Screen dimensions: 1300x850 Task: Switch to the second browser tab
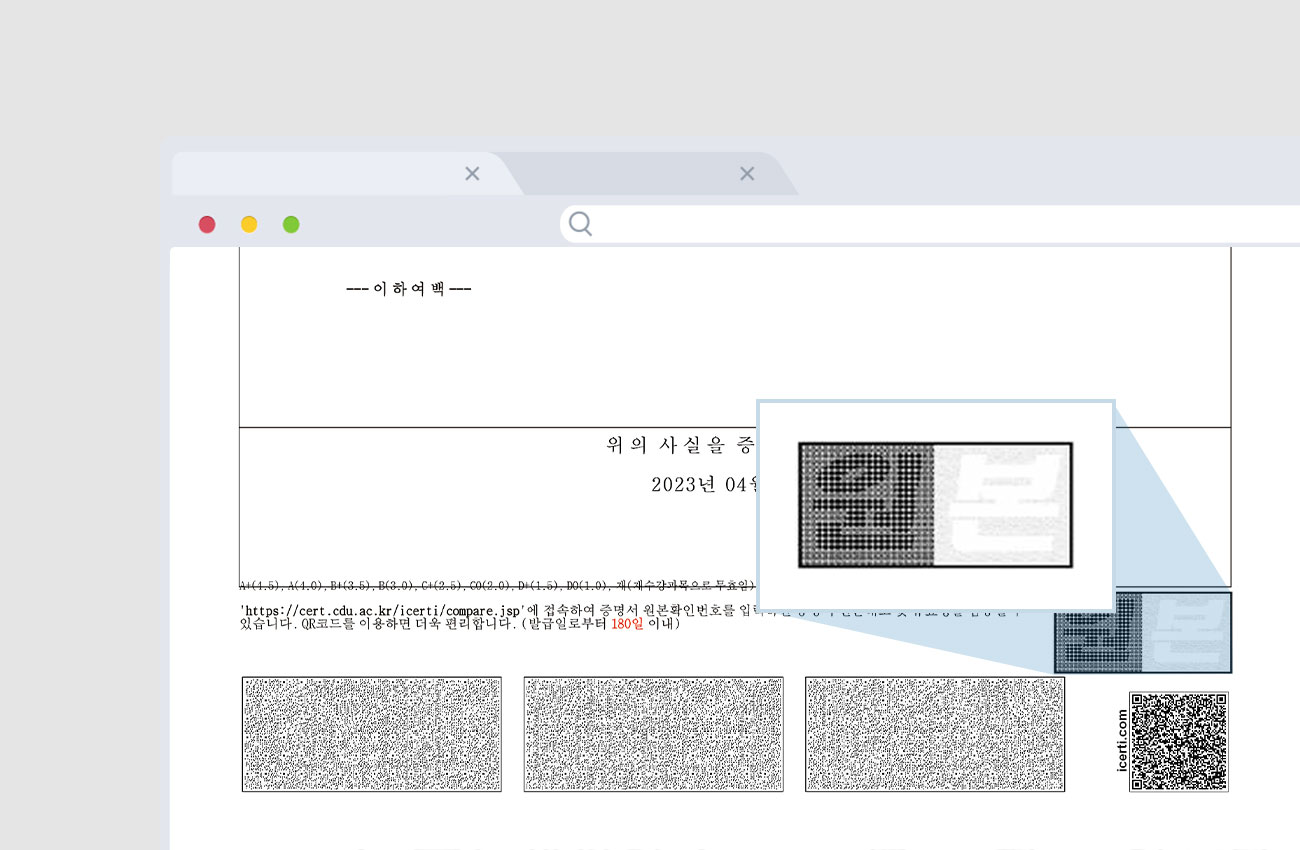(620, 175)
